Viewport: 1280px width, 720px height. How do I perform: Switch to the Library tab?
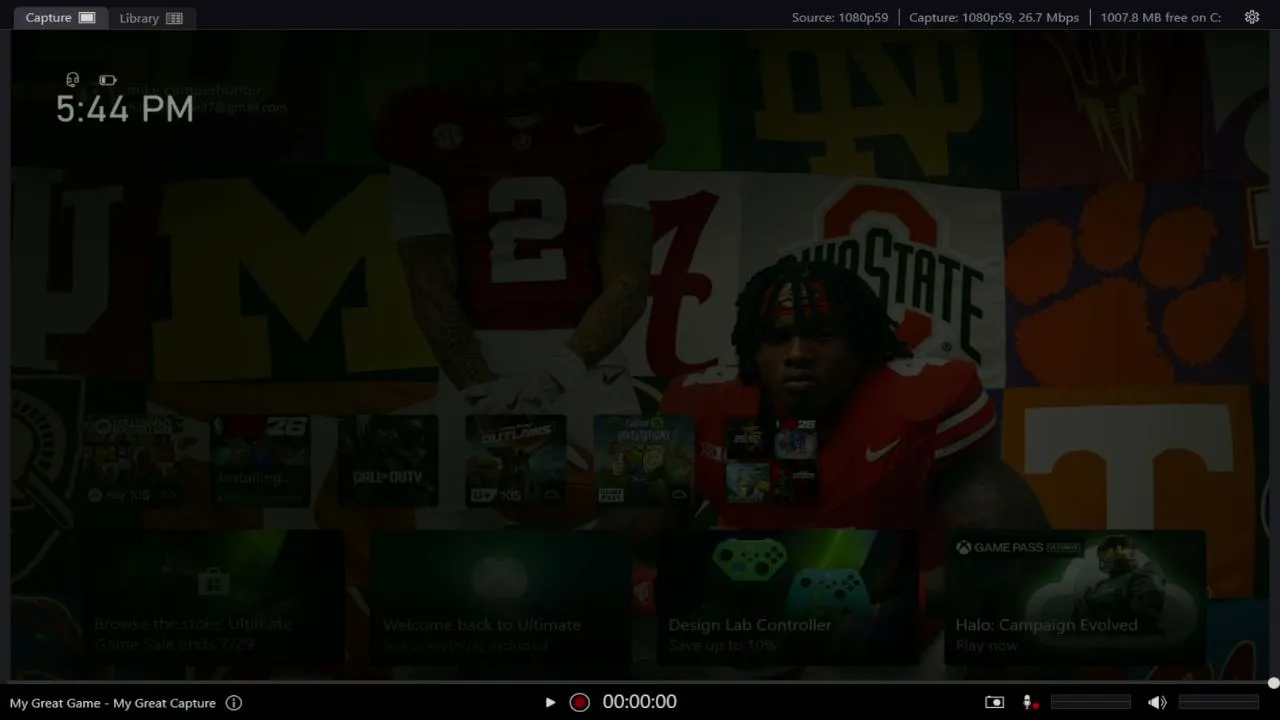pyautogui.click(x=151, y=18)
